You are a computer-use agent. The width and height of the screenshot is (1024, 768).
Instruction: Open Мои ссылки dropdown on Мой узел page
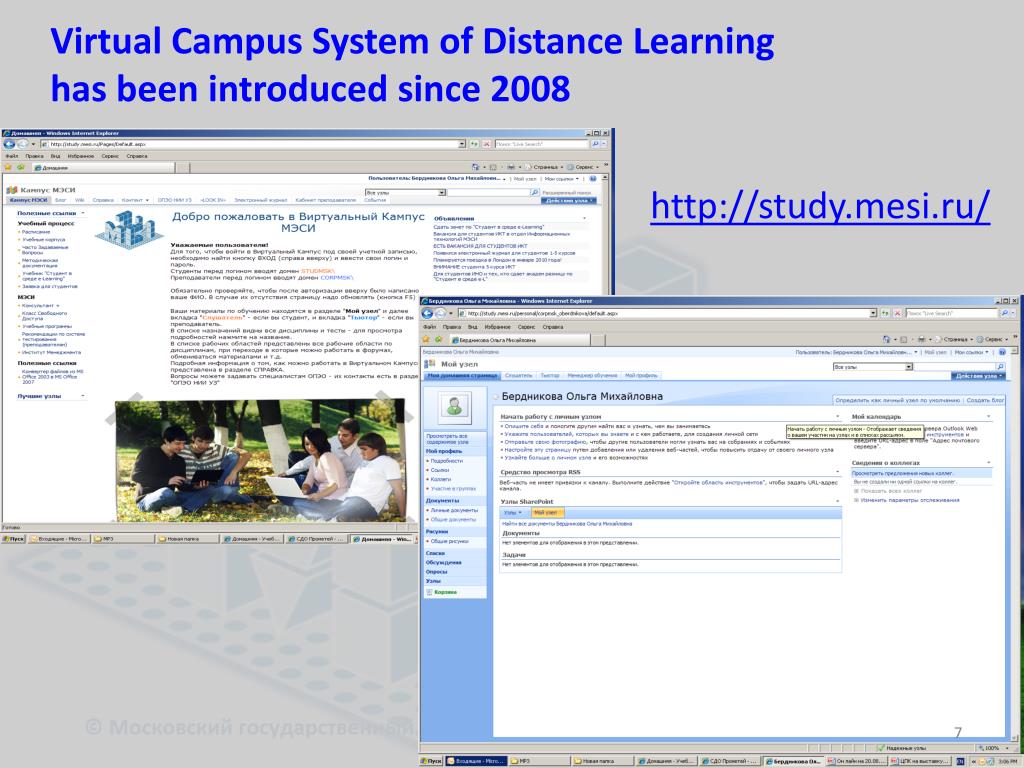971,352
